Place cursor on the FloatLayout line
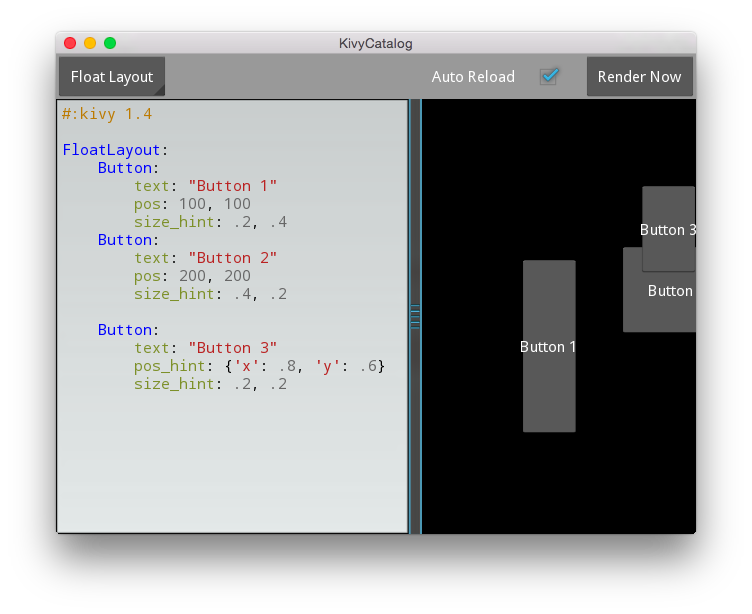This screenshot has height=614, width=752. 115,150
